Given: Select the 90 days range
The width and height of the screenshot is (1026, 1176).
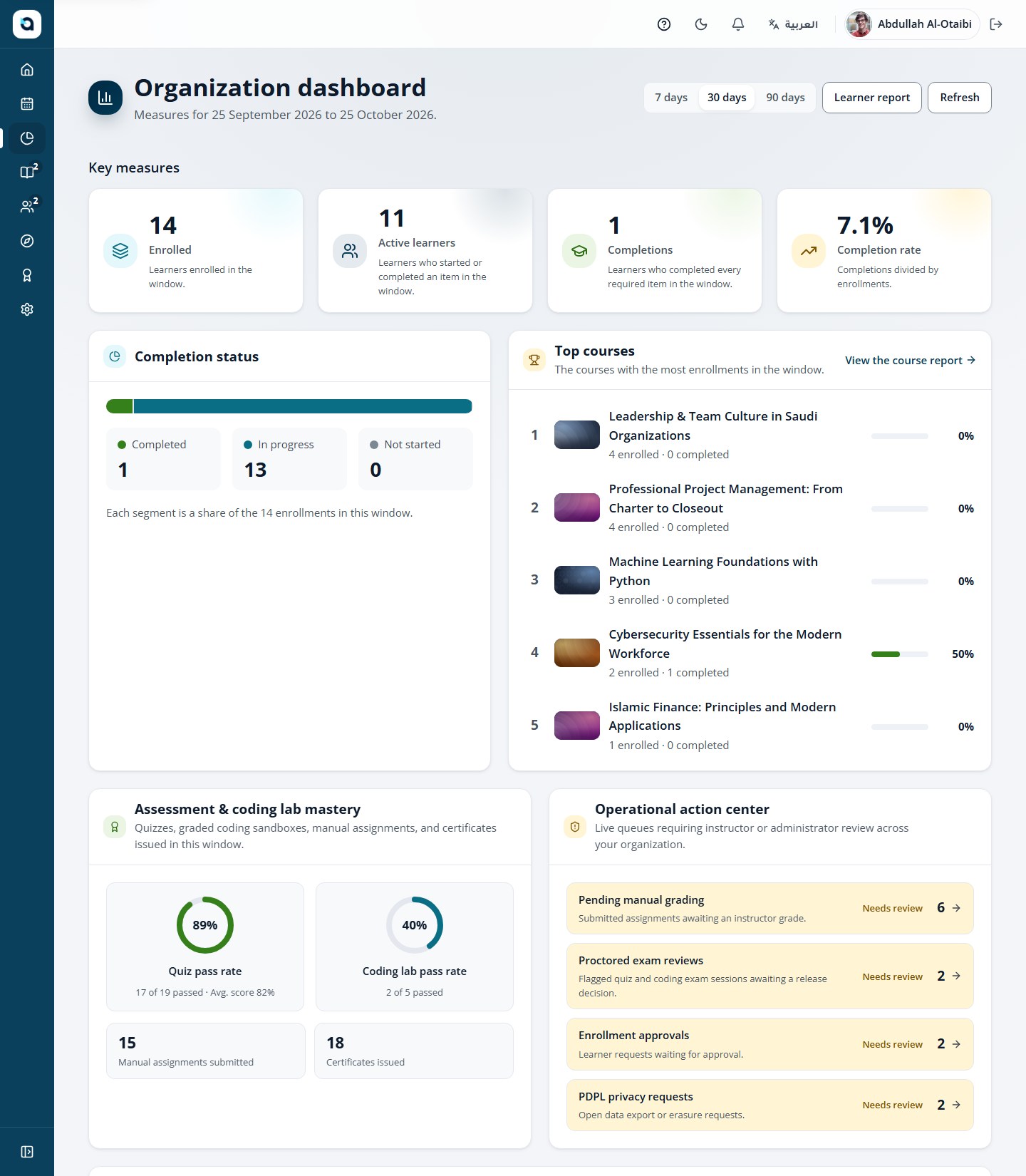Looking at the screenshot, I should pyautogui.click(x=785, y=98).
